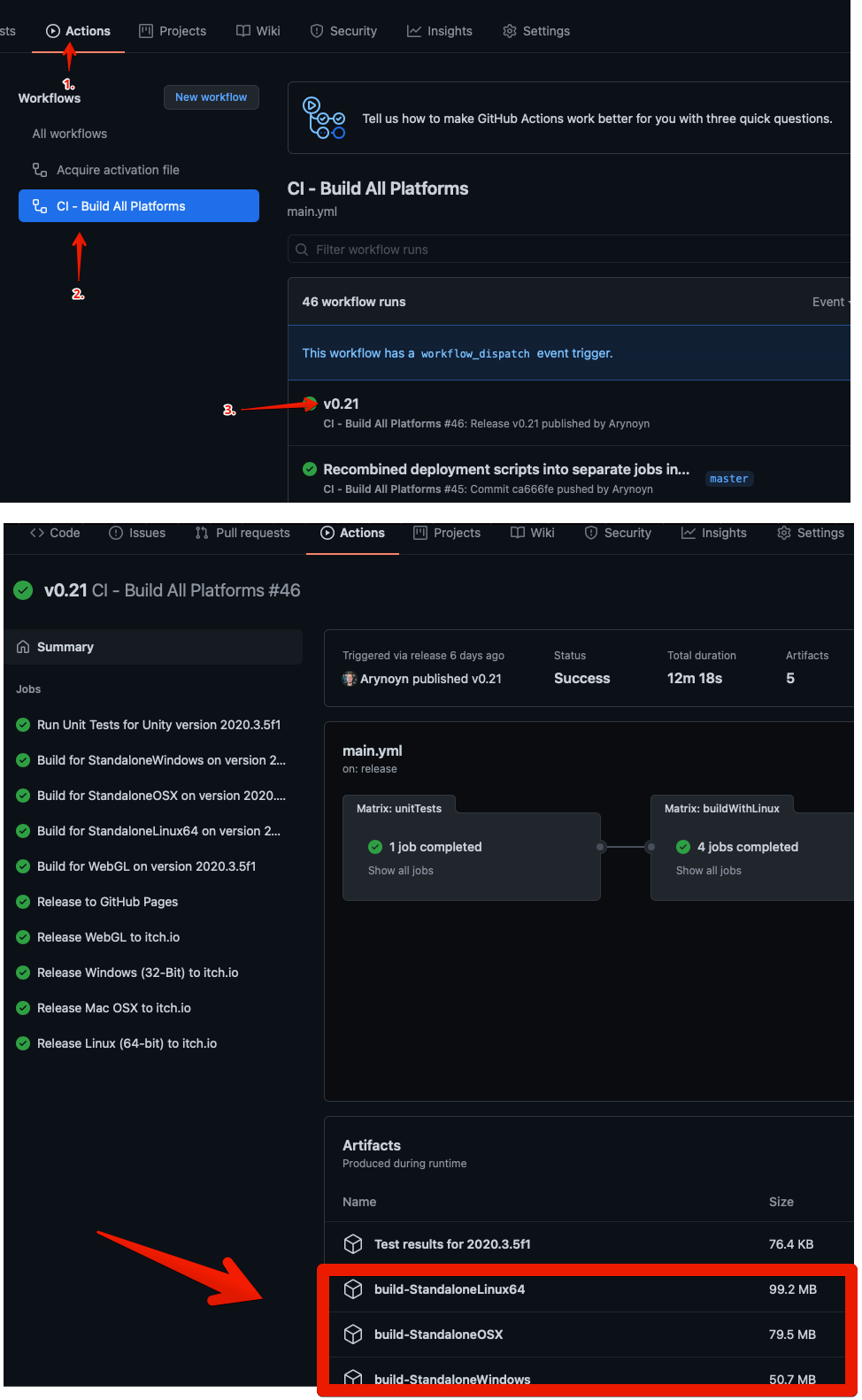The height and width of the screenshot is (1400, 862).
Task: Select the Acquire activation file workflow
Action: (118, 170)
